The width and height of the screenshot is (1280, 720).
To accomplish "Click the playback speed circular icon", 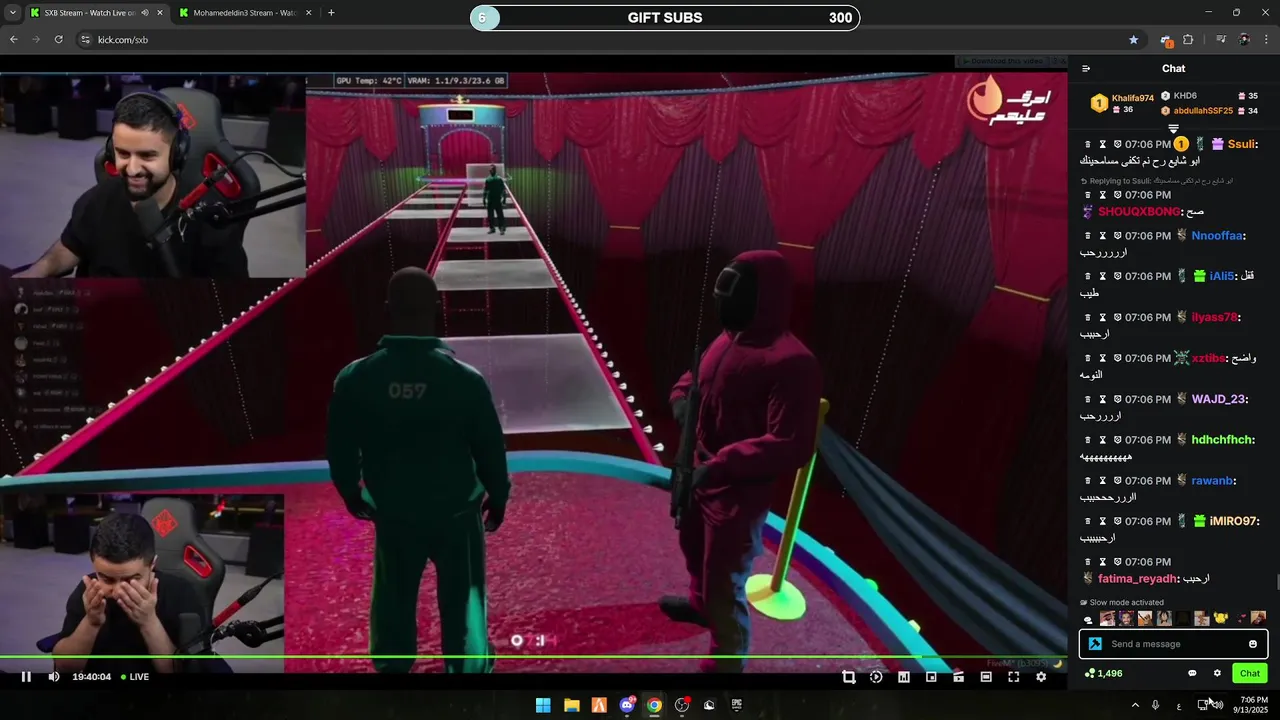I will pyautogui.click(x=876, y=677).
